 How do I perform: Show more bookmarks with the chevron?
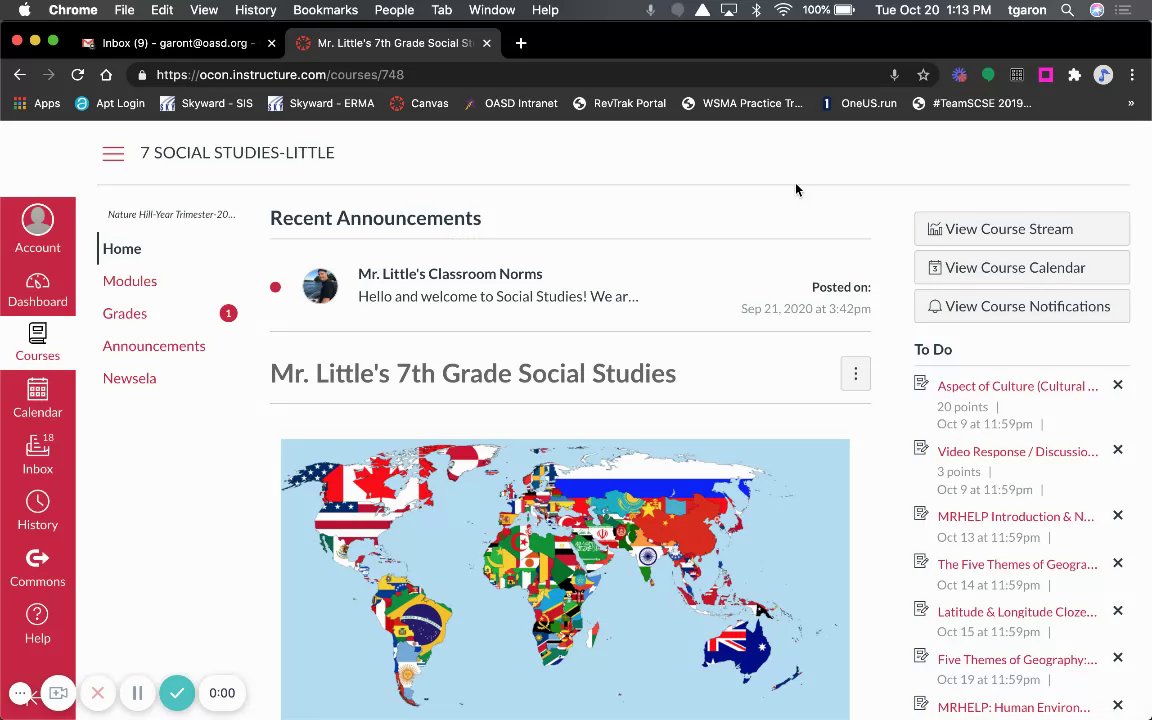(x=1131, y=104)
